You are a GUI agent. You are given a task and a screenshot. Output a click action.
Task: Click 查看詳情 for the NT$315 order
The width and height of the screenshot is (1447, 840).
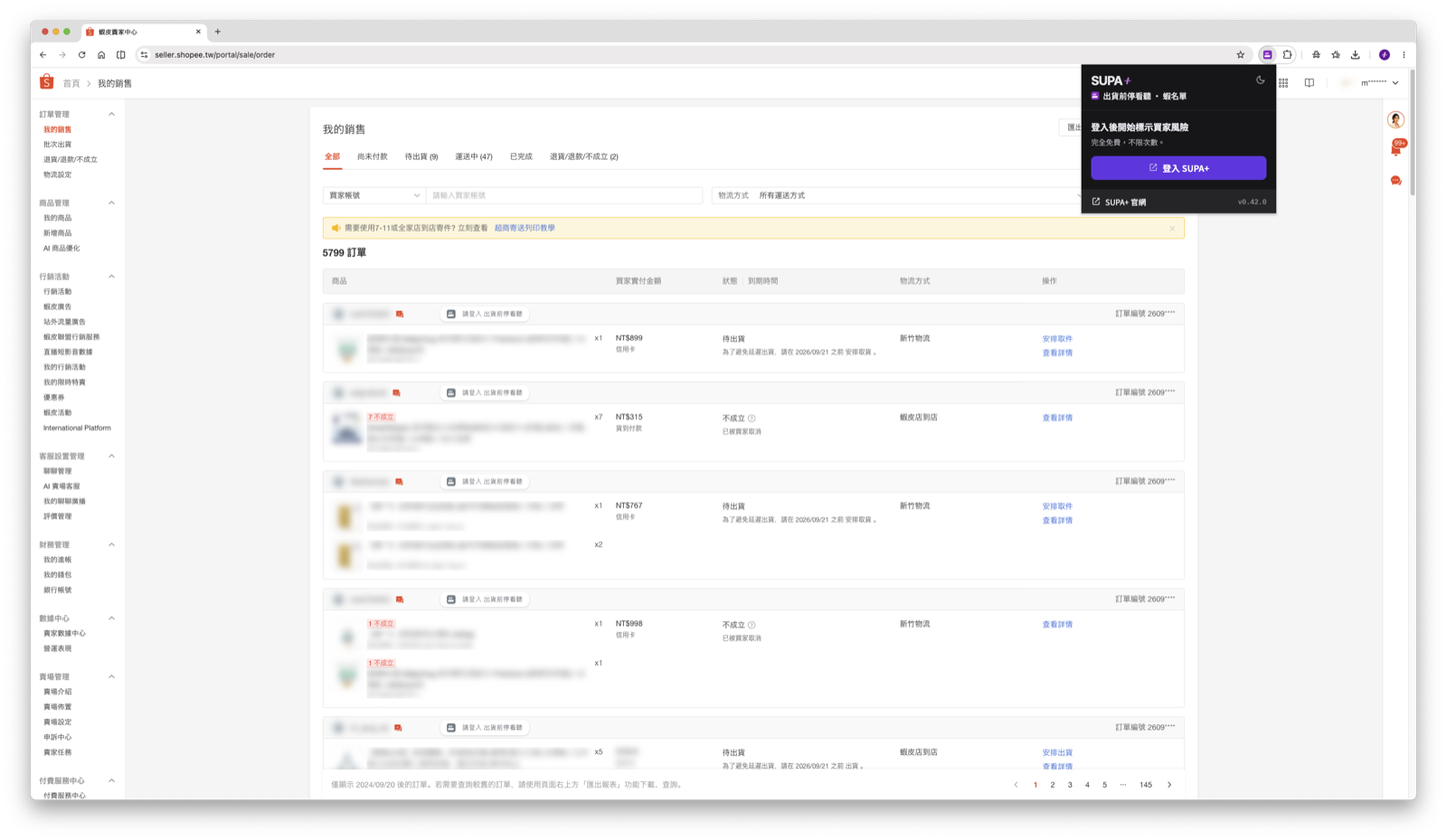pyautogui.click(x=1057, y=418)
